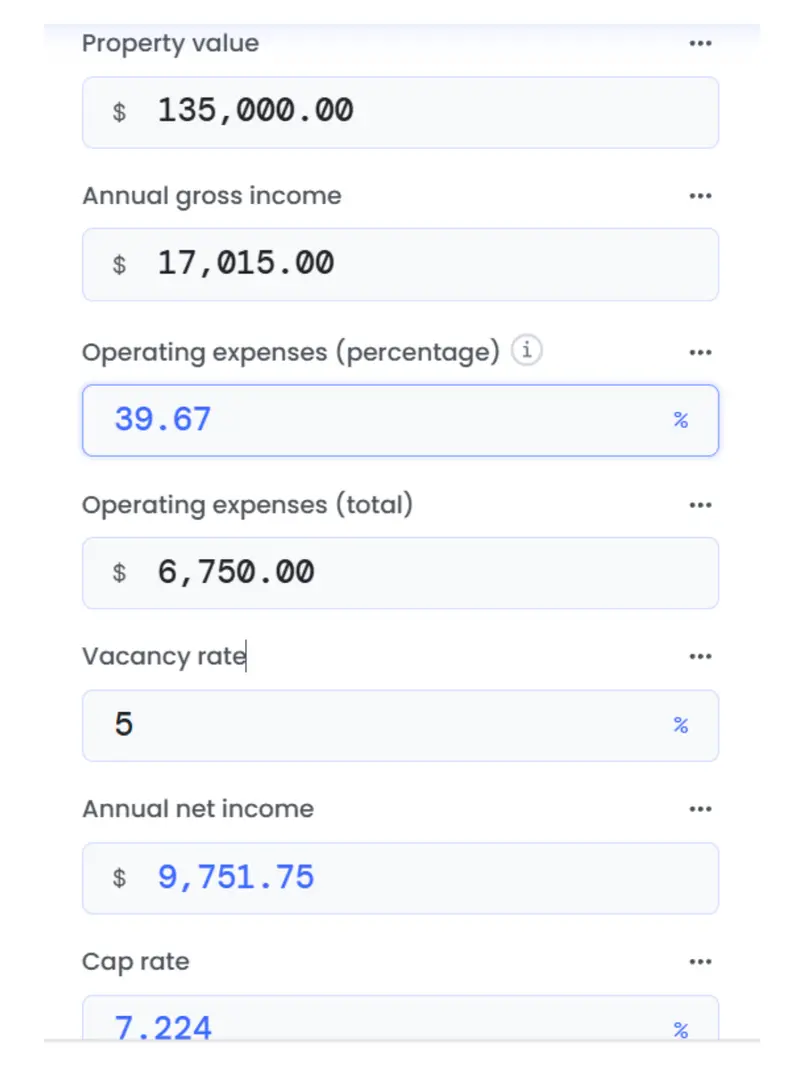Click the Cap rate label text

[135, 962]
